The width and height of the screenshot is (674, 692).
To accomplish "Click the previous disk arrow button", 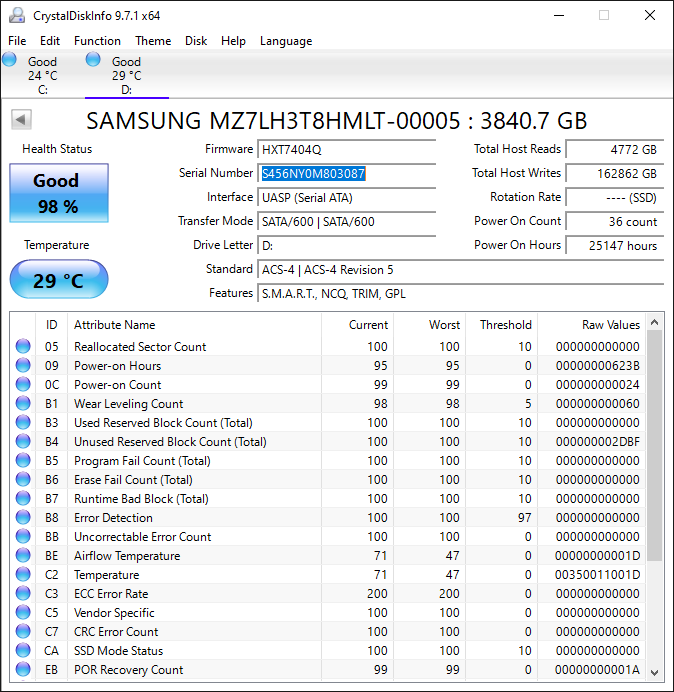I will pyautogui.click(x=21, y=120).
